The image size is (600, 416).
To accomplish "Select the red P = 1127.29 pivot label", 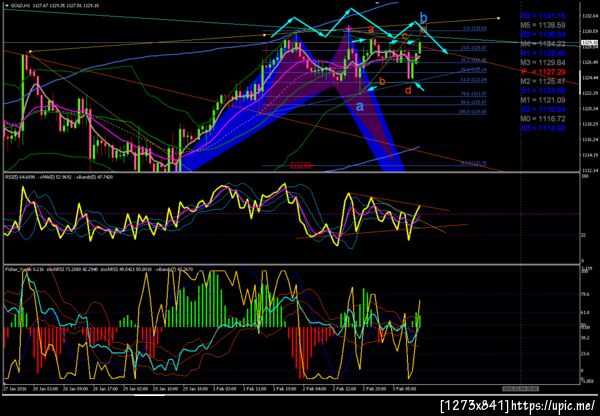I will [x=543, y=72].
